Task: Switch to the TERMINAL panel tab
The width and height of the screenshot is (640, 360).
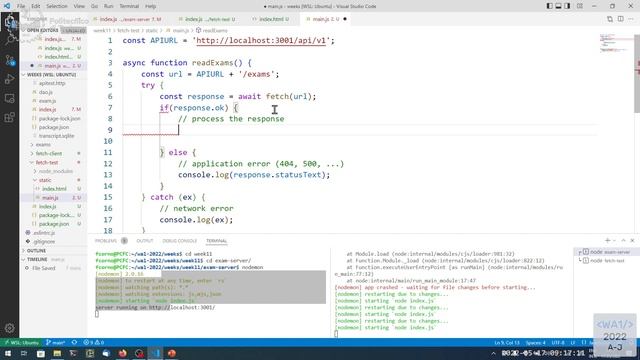Action: [216, 241]
